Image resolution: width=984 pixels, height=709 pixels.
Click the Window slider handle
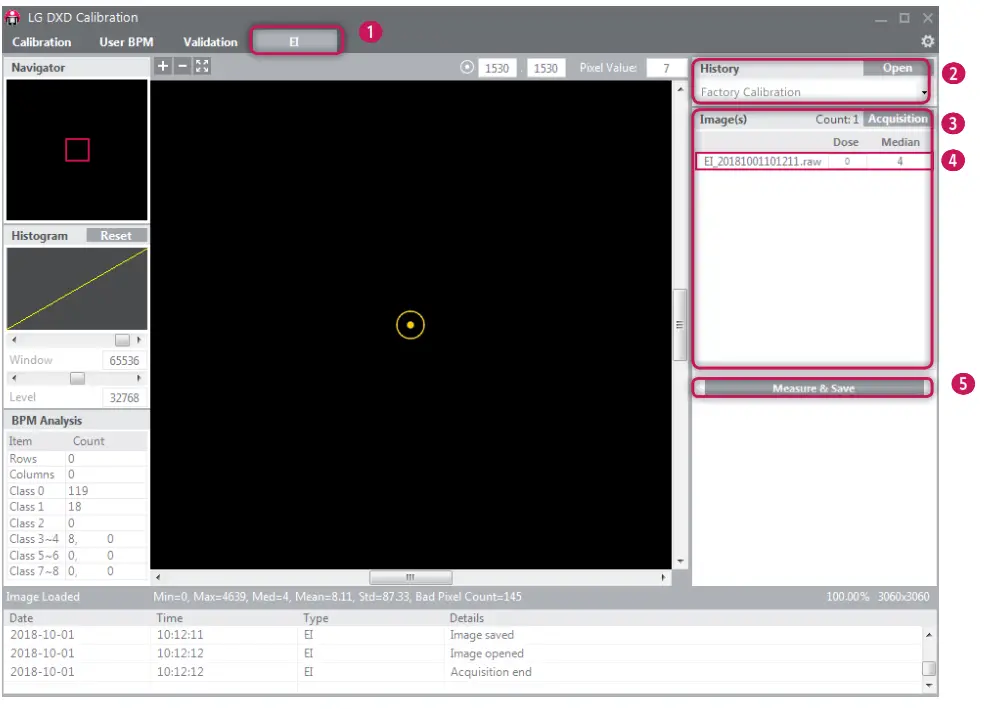click(x=122, y=341)
